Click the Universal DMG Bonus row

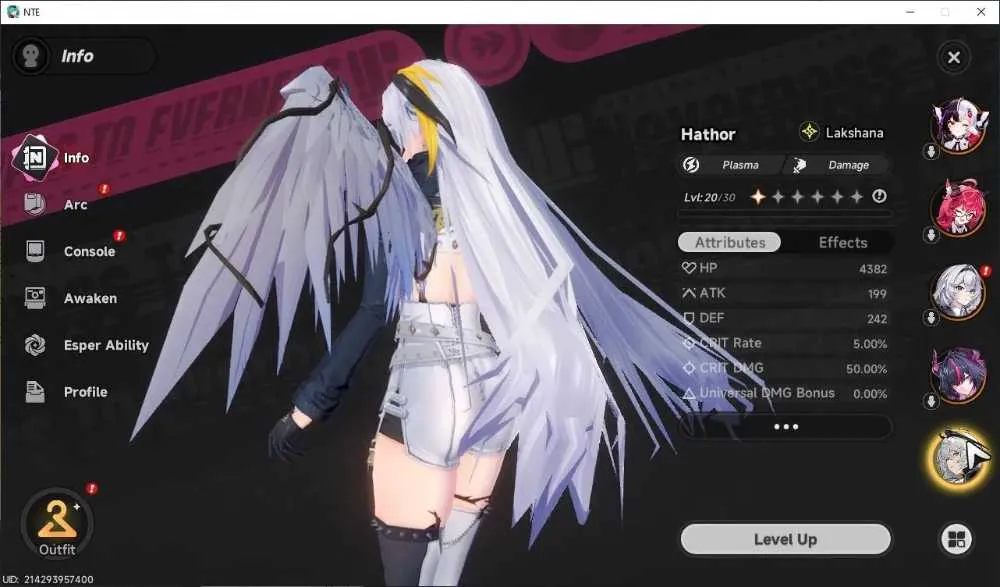pyautogui.click(x=784, y=393)
